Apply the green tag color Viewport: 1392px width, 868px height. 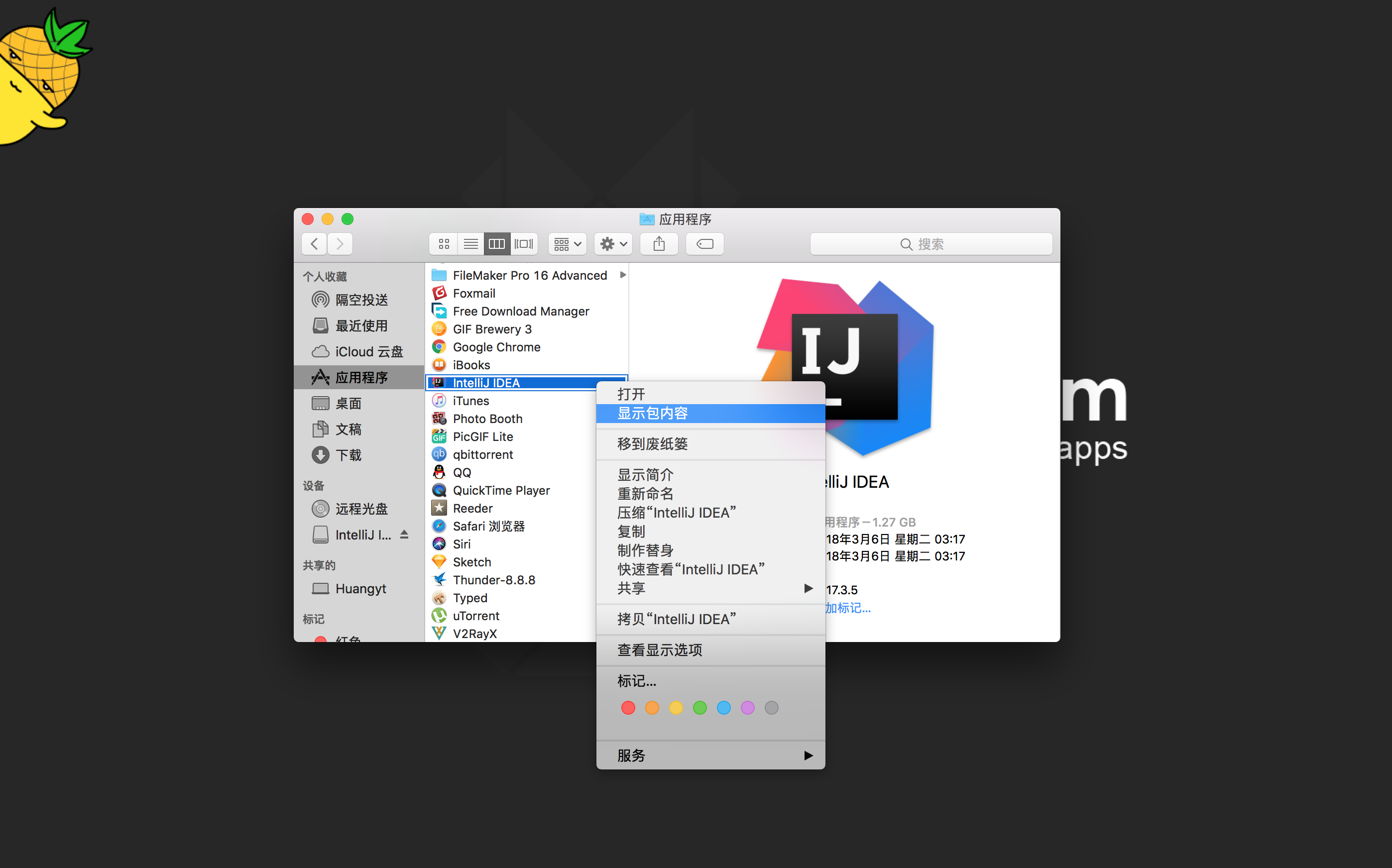(x=699, y=708)
